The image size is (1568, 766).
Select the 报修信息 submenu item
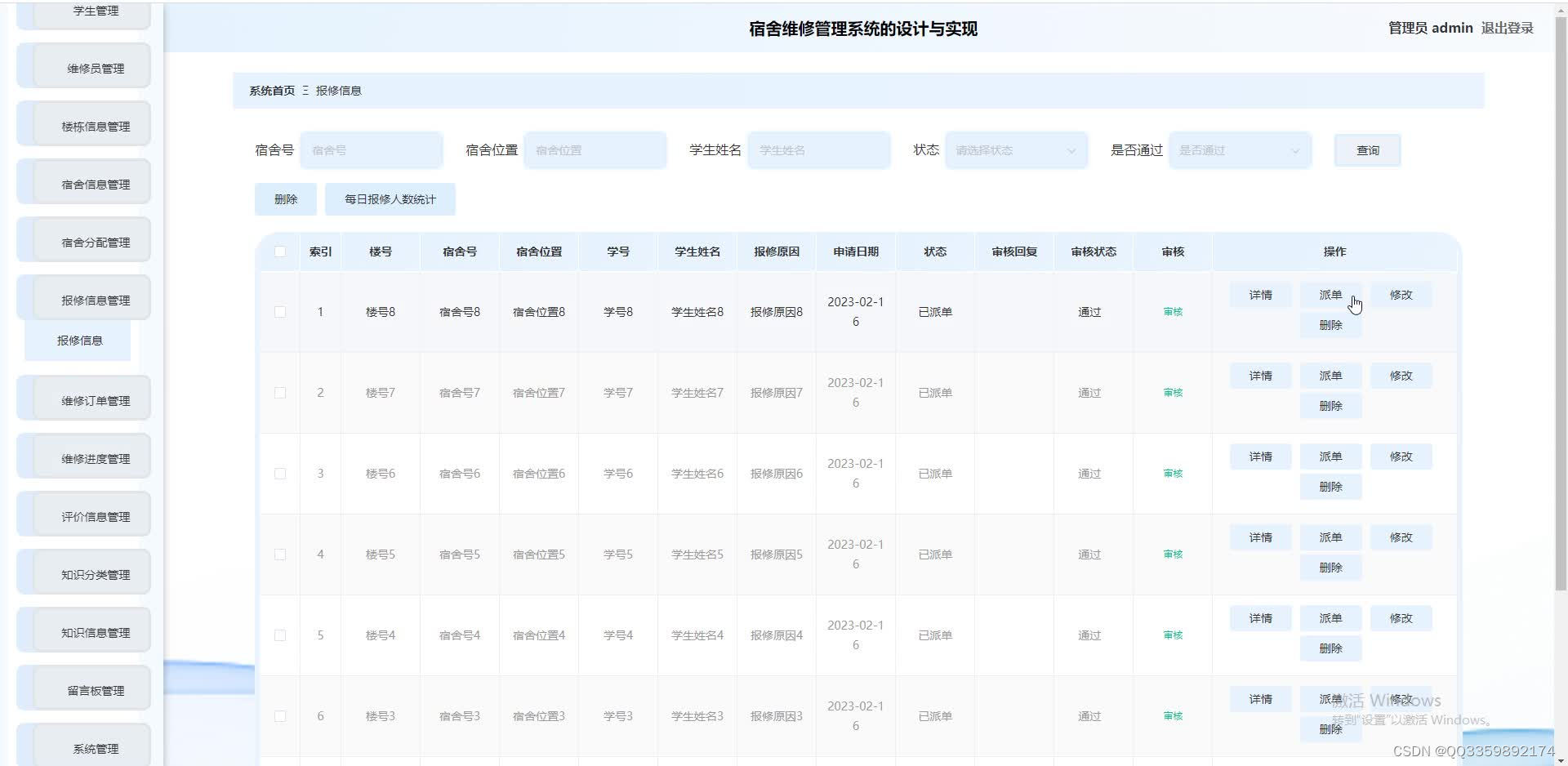78,341
